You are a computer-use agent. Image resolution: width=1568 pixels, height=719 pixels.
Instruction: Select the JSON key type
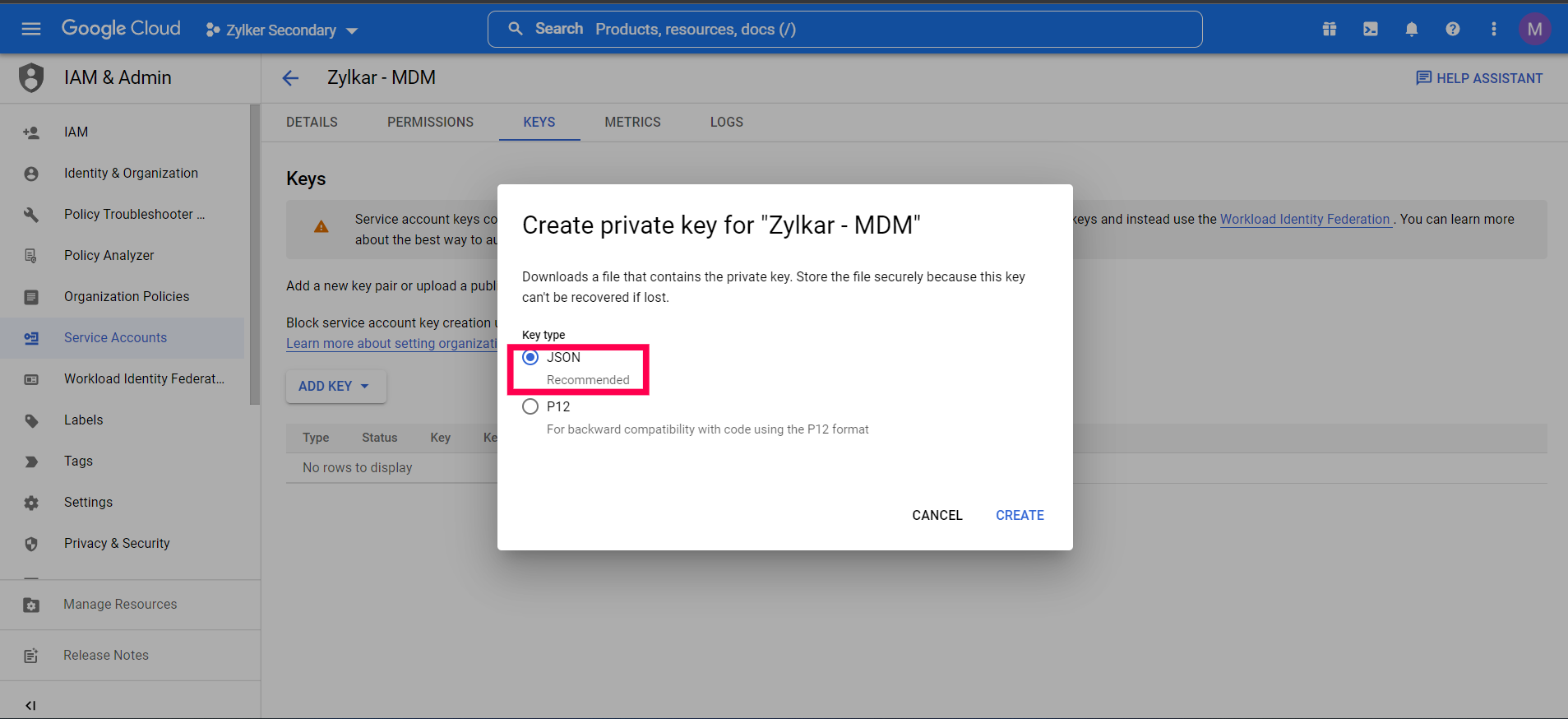pos(531,357)
